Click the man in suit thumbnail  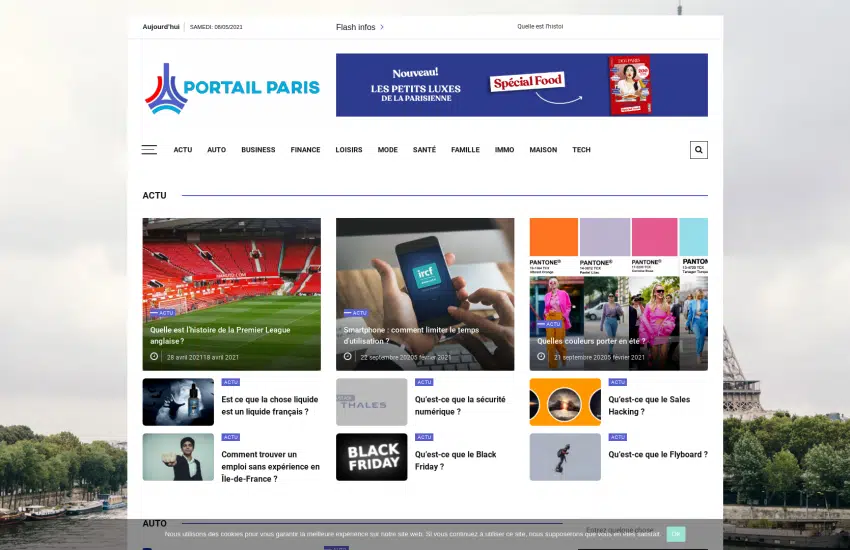[x=178, y=457]
